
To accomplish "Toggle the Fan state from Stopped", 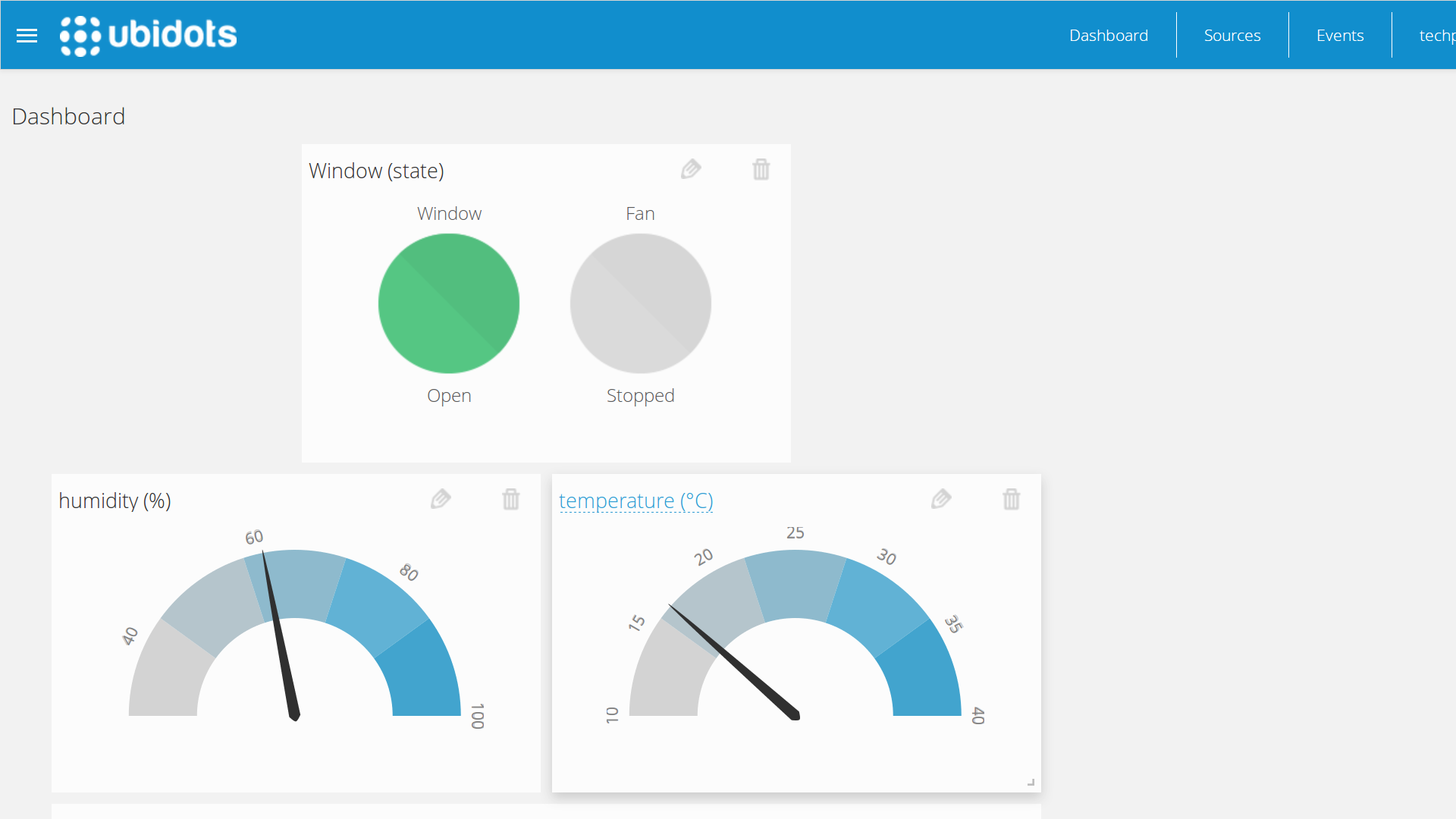I will [640, 302].
